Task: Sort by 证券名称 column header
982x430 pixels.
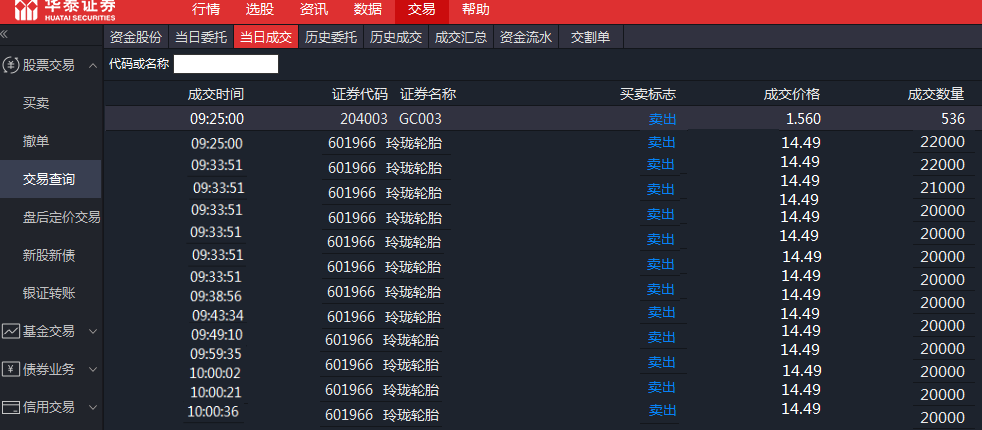Action: point(428,95)
